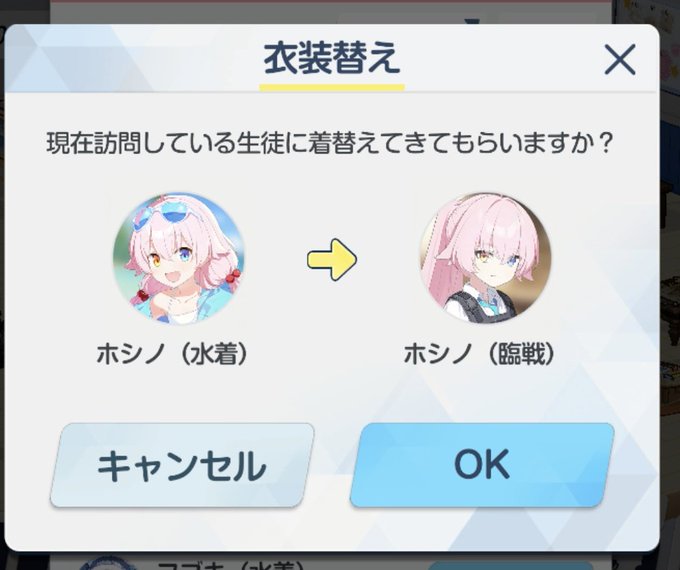The height and width of the screenshot is (570, 680).
Task: Select the ホシノ（臨戦） name label
Action: pyautogui.click(x=479, y=354)
